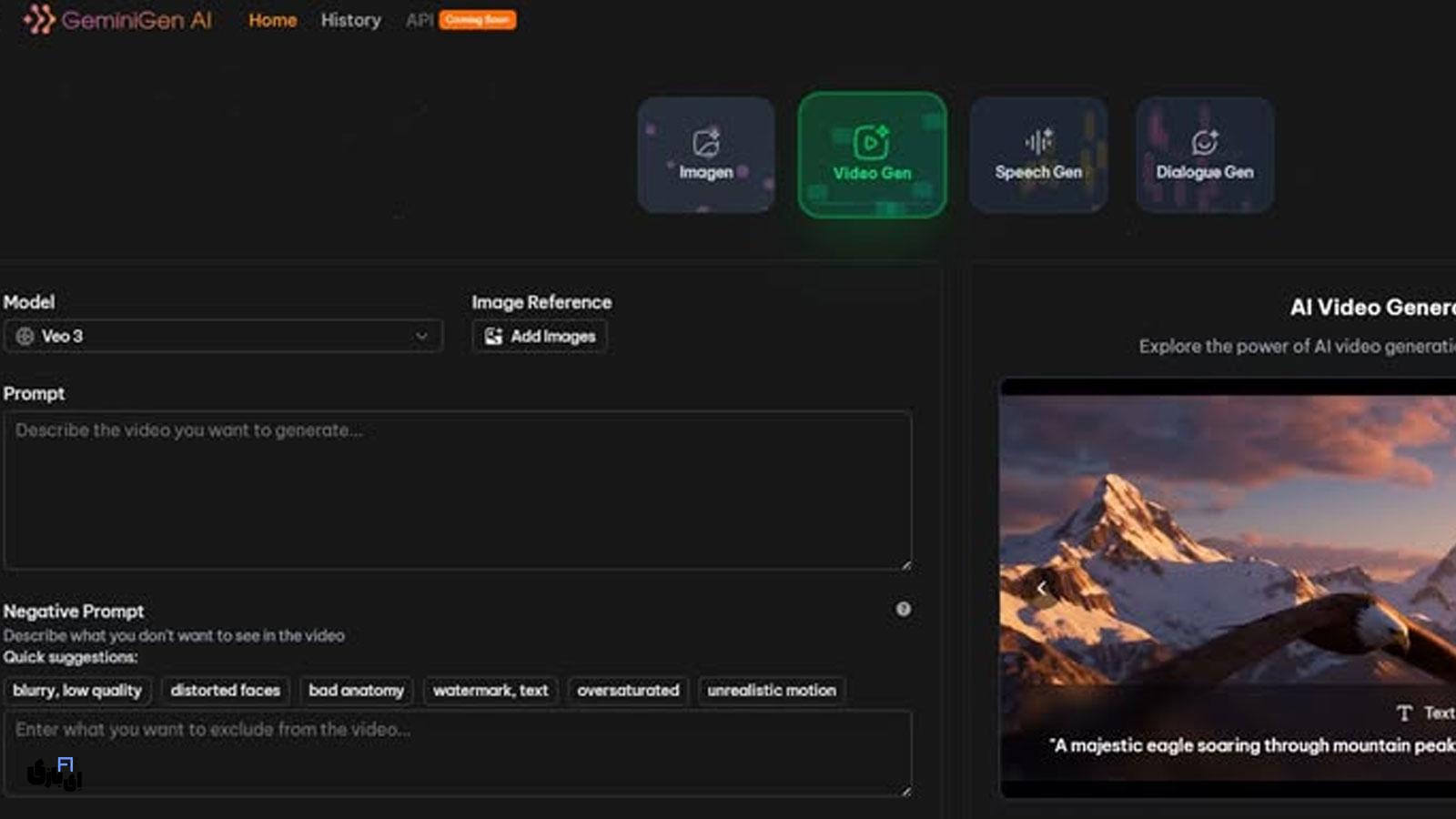Select the Video Gen tool icon
This screenshot has width=1456, height=819.
(x=871, y=143)
